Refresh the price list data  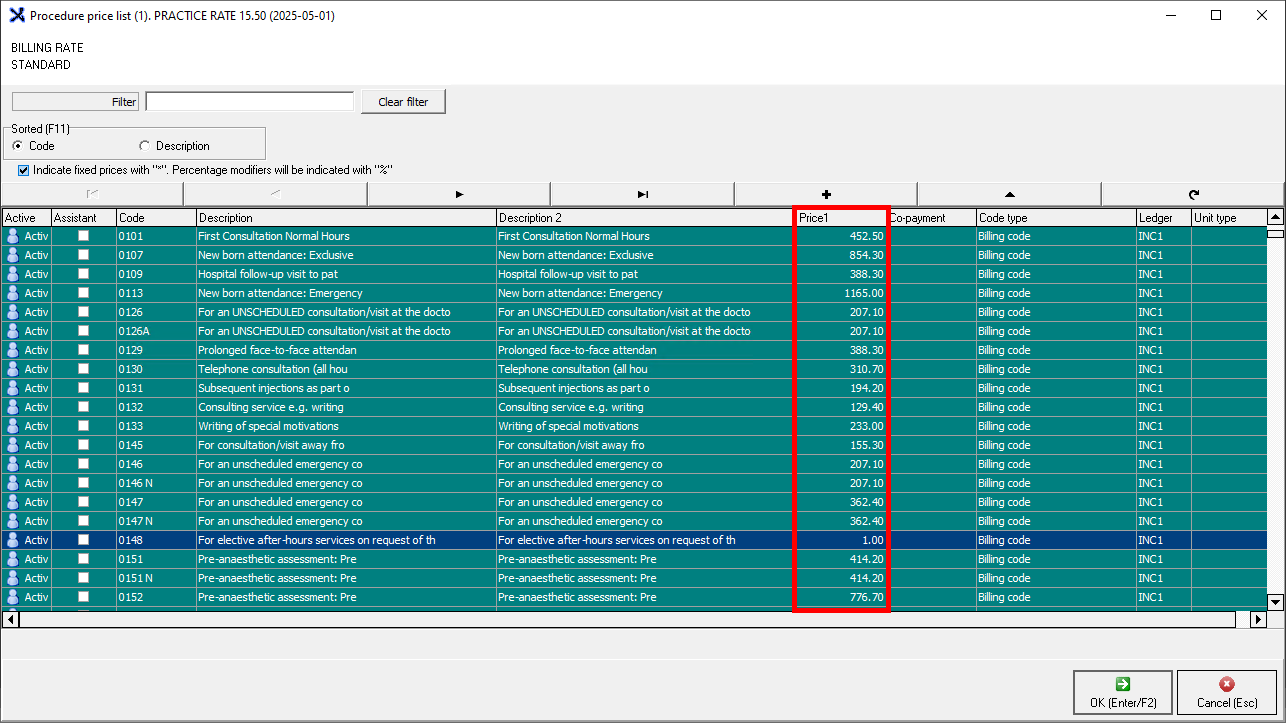1192,194
